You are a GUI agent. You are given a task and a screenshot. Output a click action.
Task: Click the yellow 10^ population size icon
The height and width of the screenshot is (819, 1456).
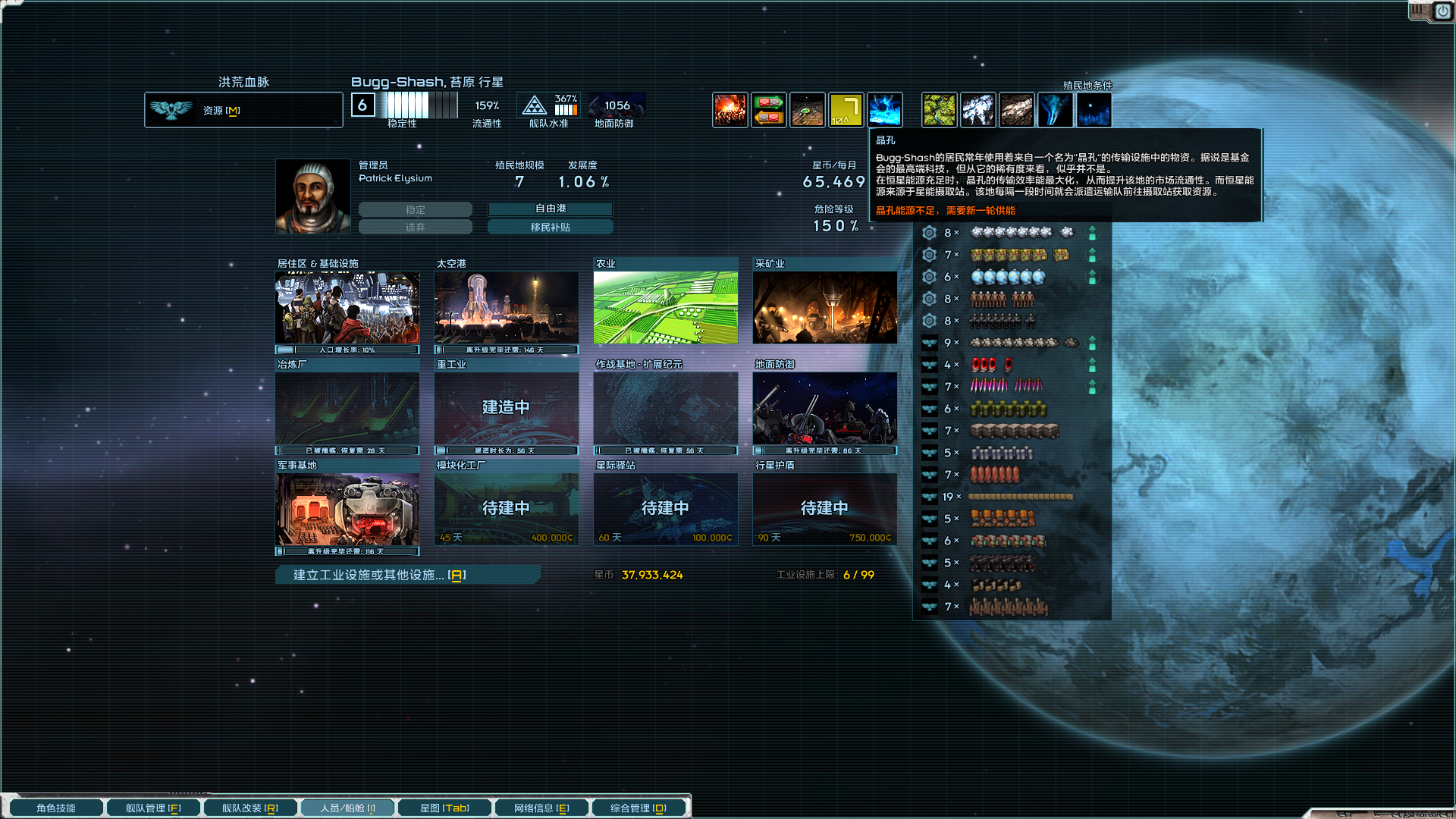(846, 110)
